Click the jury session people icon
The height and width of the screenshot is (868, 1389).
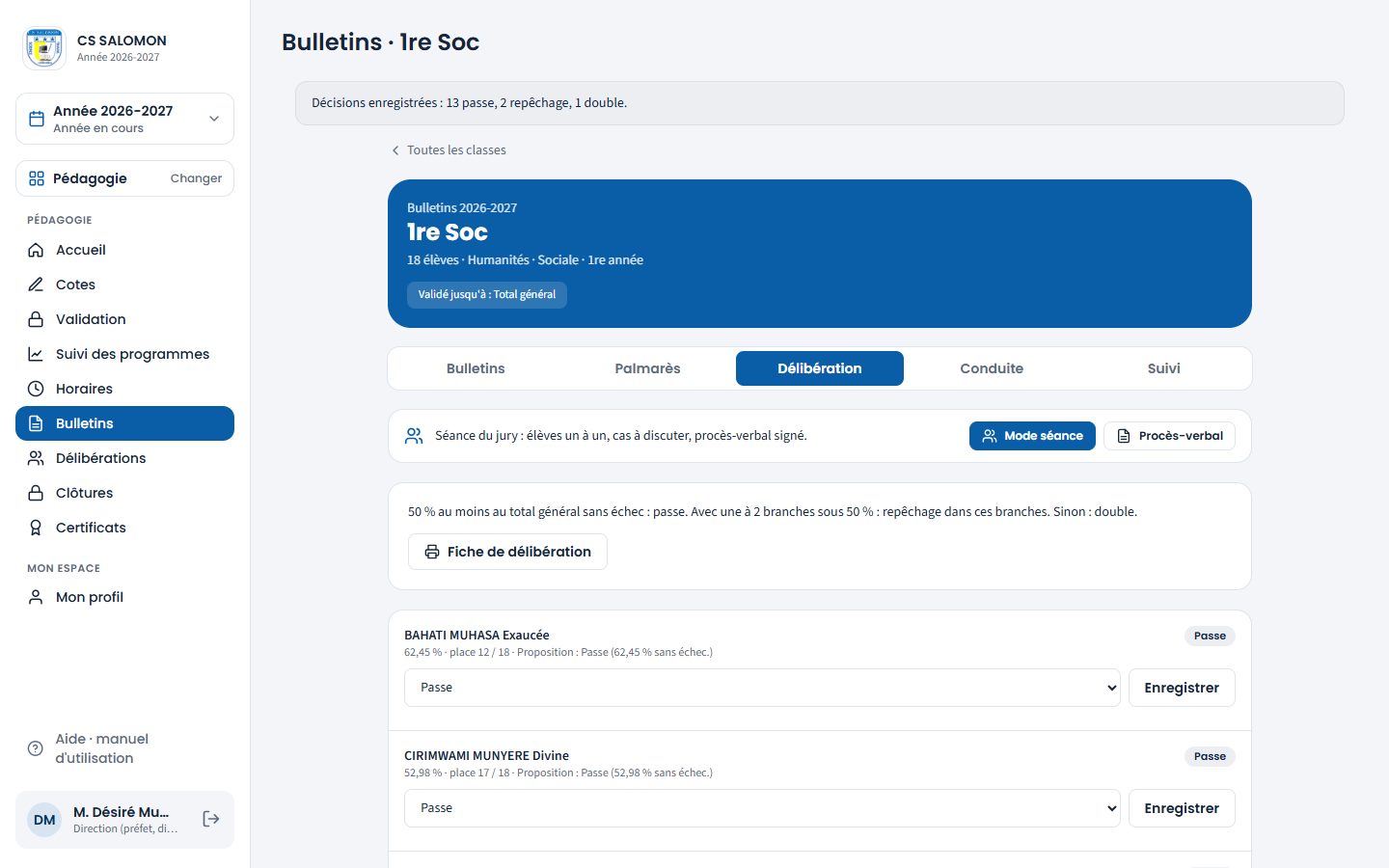[414, 436]
